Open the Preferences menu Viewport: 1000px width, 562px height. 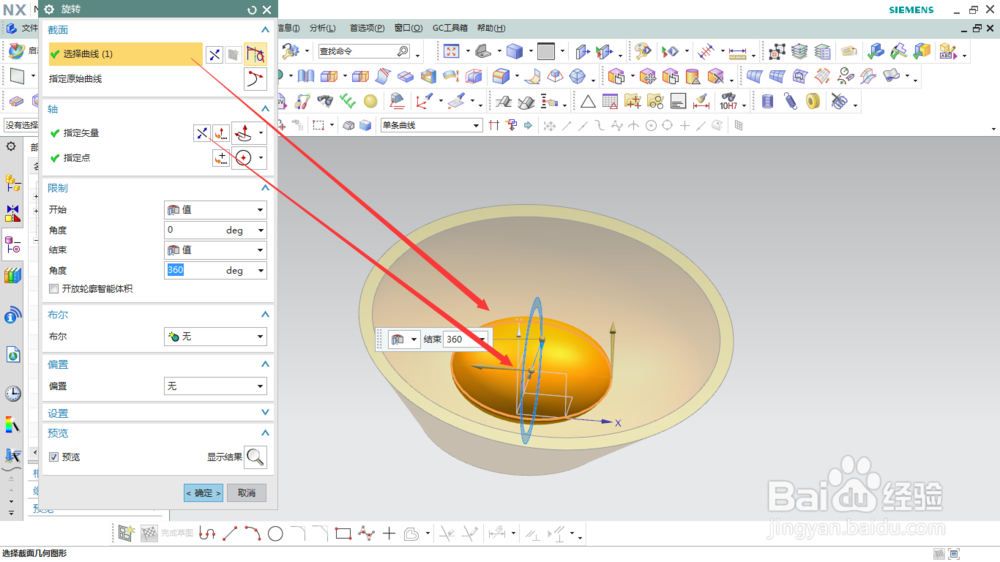pos(367,28)
